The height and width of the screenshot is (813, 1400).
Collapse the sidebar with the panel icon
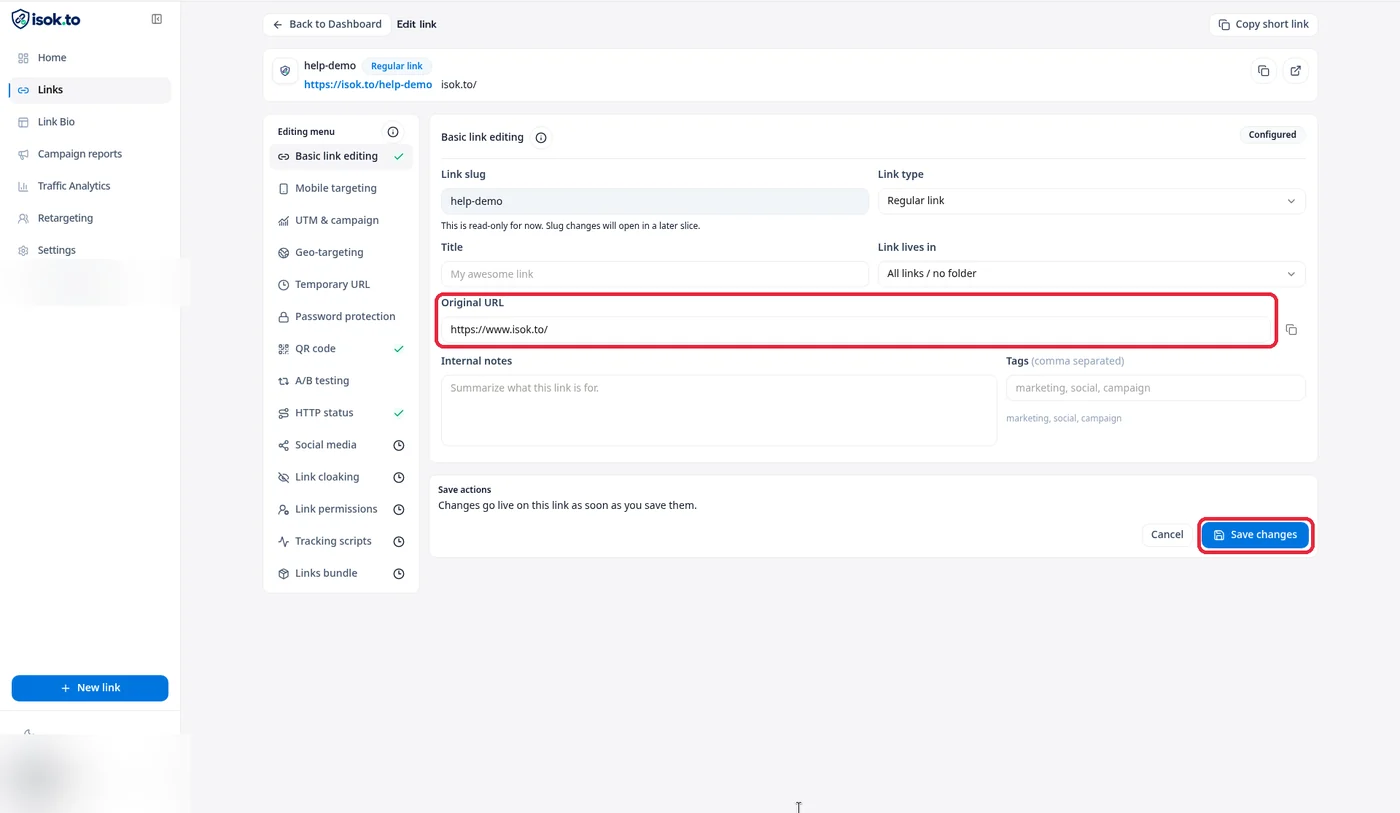click(157, 19)
